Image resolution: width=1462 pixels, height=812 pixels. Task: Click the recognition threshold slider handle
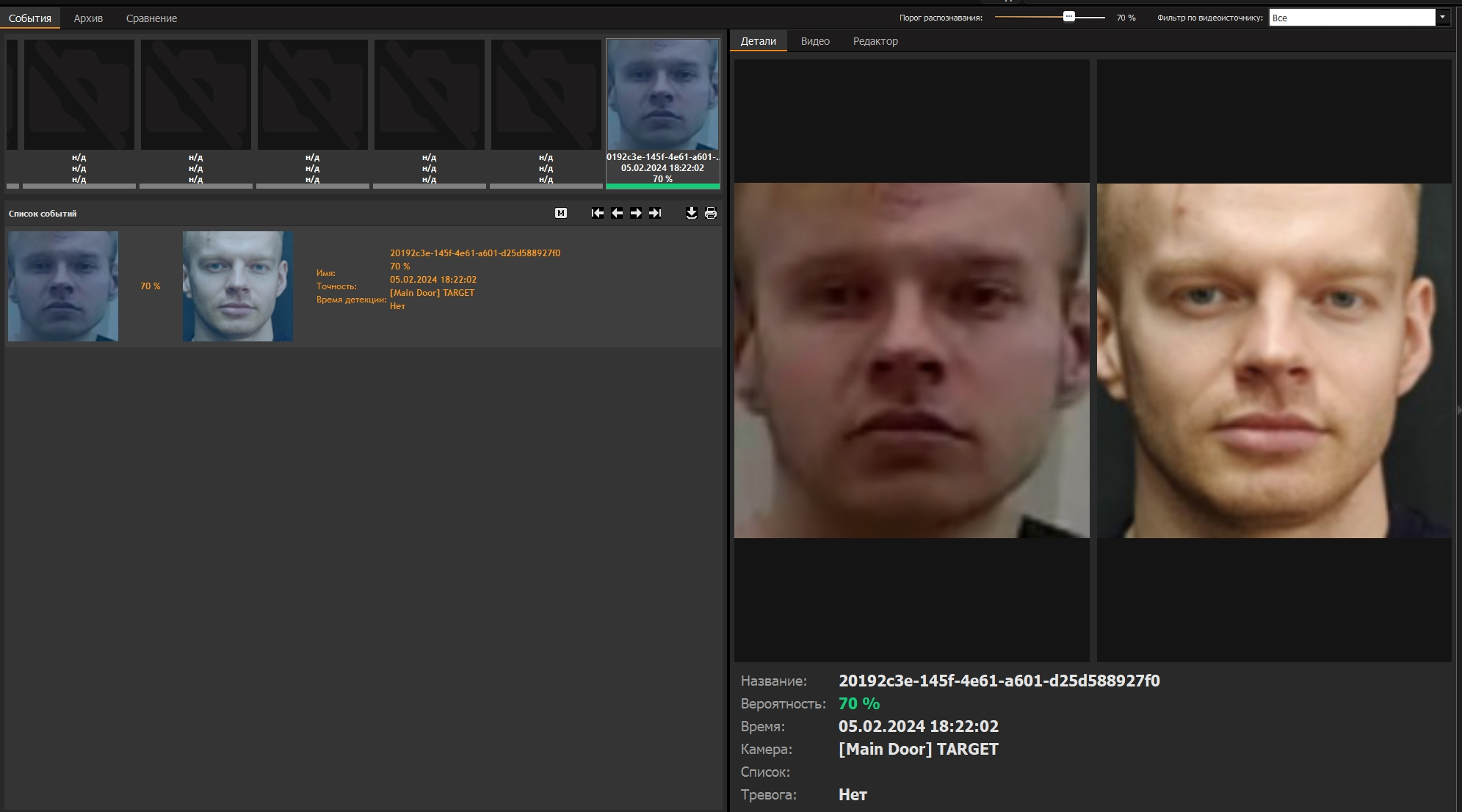click(1069, 17)
